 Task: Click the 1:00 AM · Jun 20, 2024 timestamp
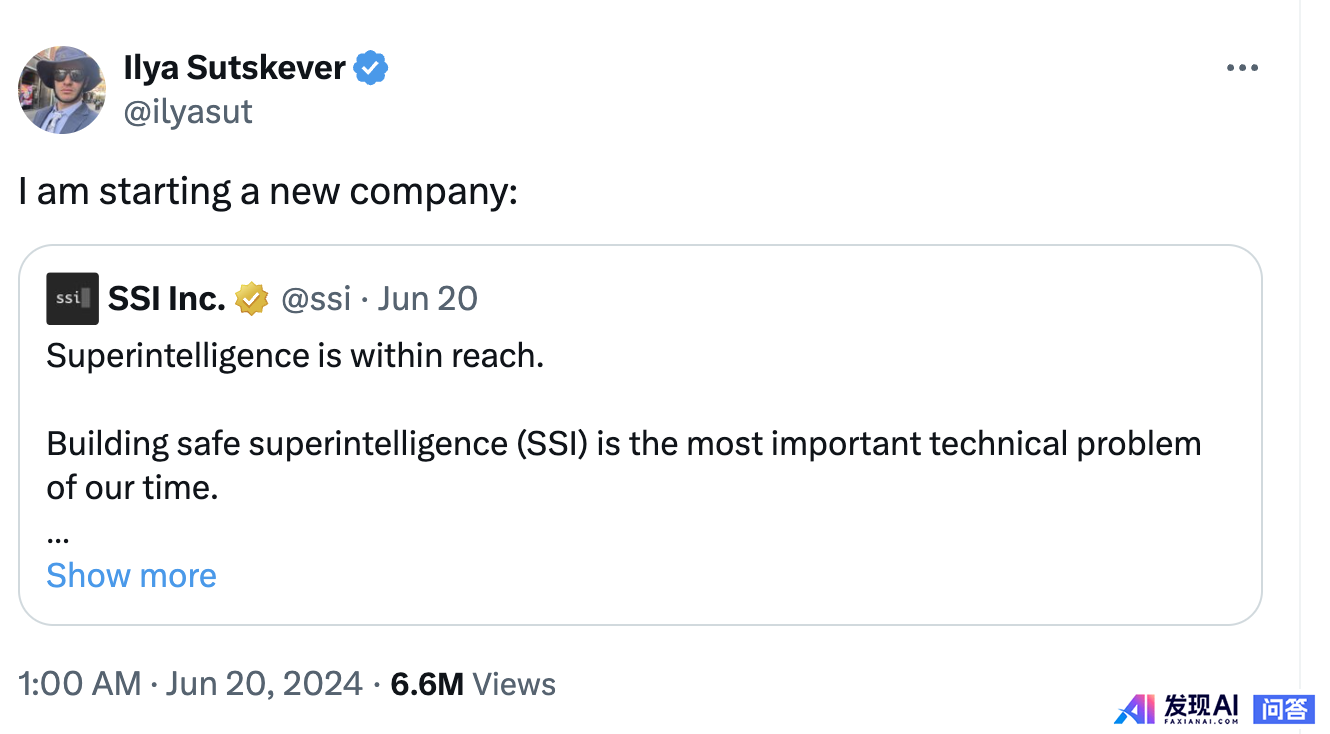click(x=190, y=684)
